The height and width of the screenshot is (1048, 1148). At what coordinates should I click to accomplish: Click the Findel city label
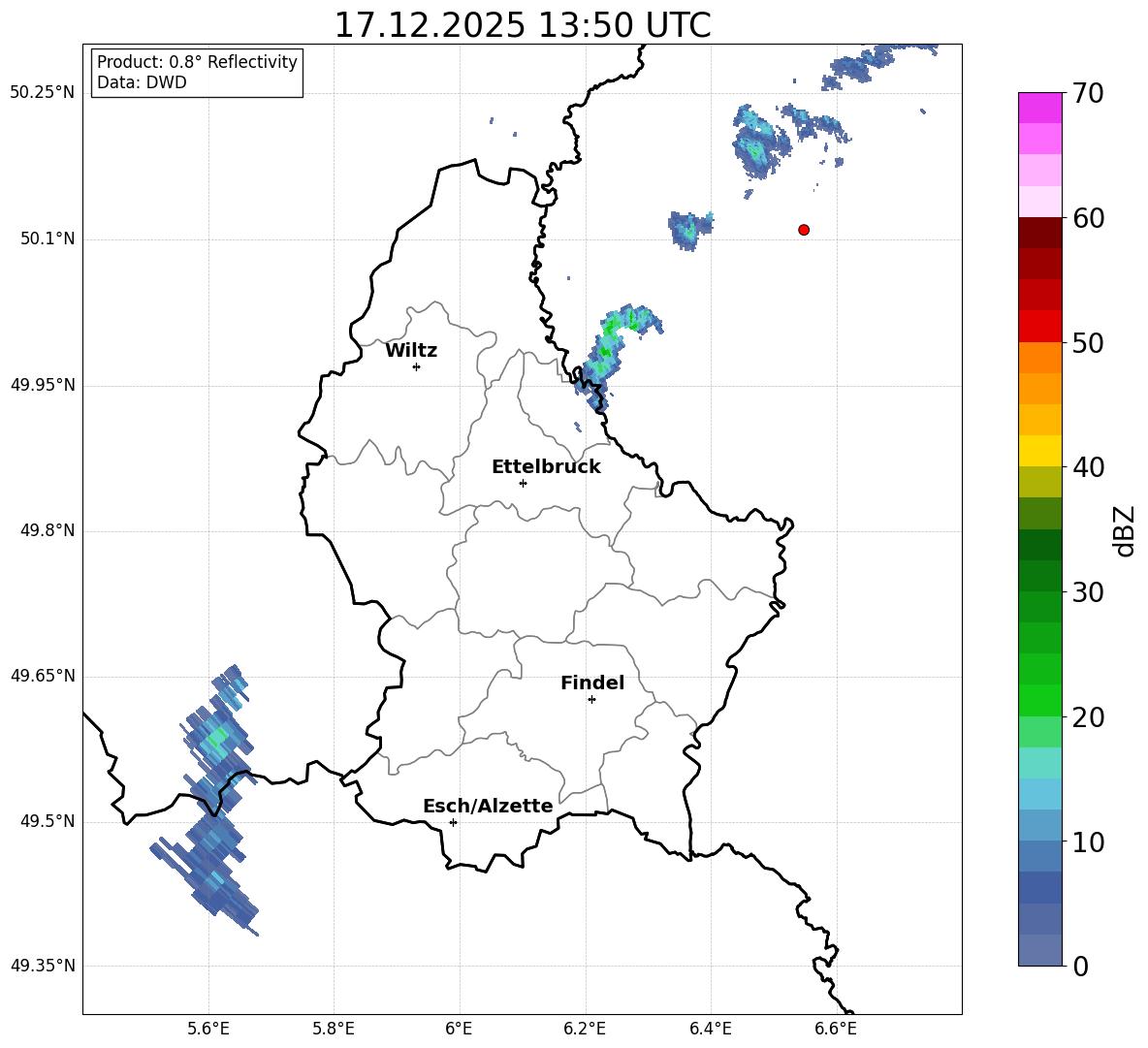[x=592, y=683]
